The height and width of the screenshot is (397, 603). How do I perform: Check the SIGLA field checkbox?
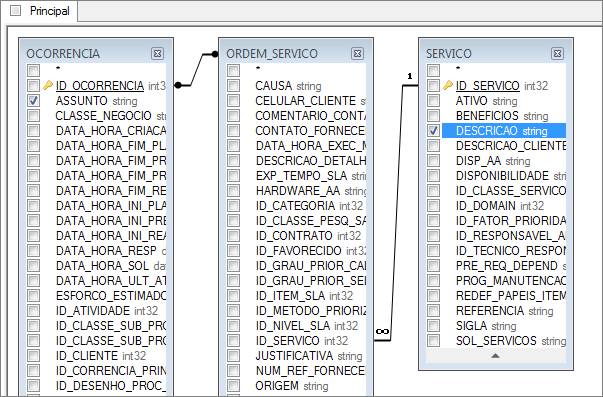point(433,326)
